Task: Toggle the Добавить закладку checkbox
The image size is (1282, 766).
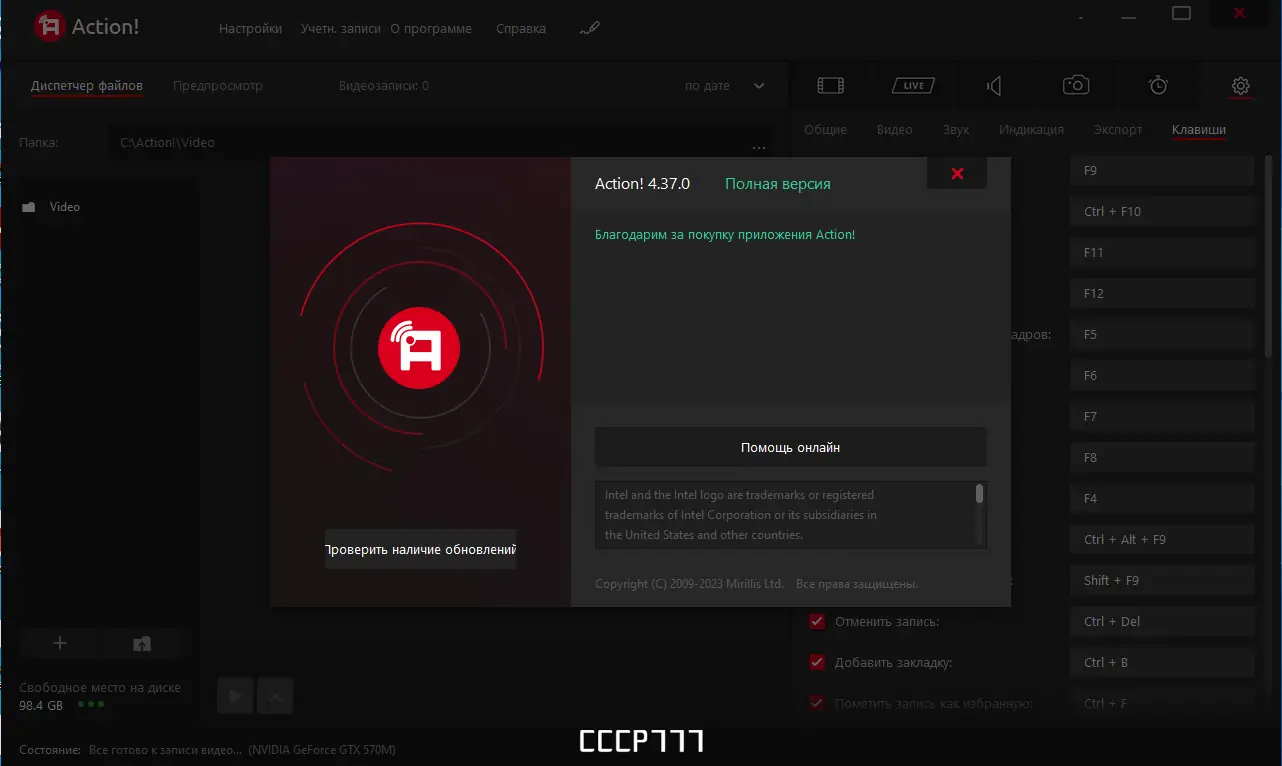Action: [x=818, y=662]
